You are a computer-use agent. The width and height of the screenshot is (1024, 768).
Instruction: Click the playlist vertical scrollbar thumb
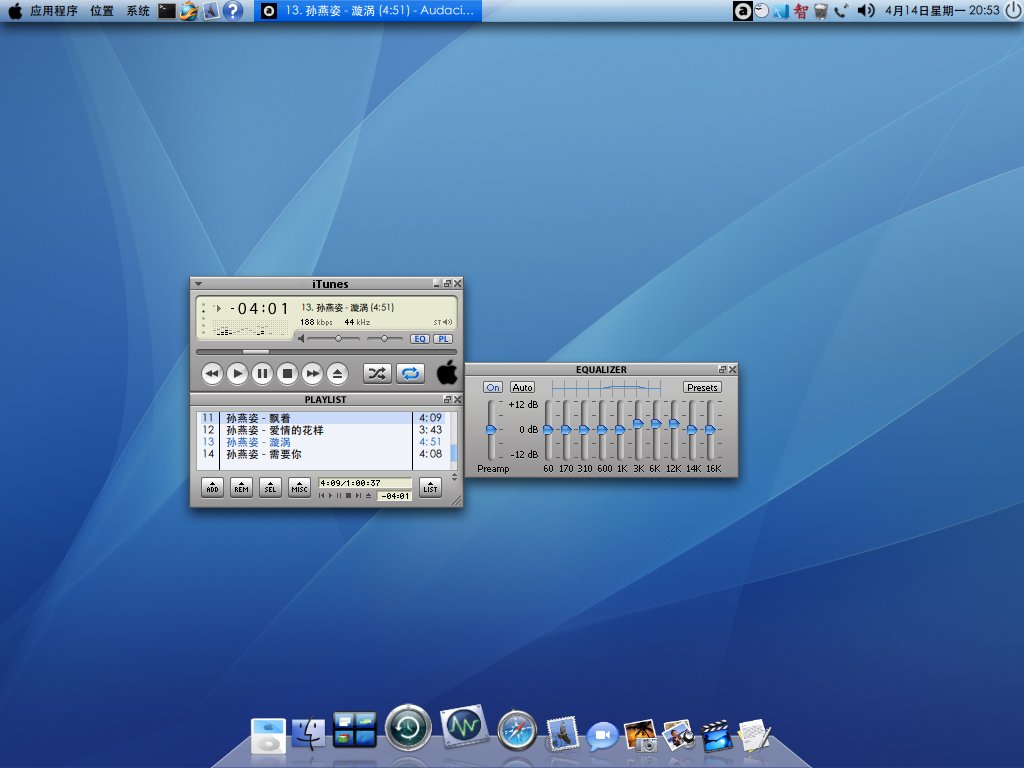click(x=454, y=453)
